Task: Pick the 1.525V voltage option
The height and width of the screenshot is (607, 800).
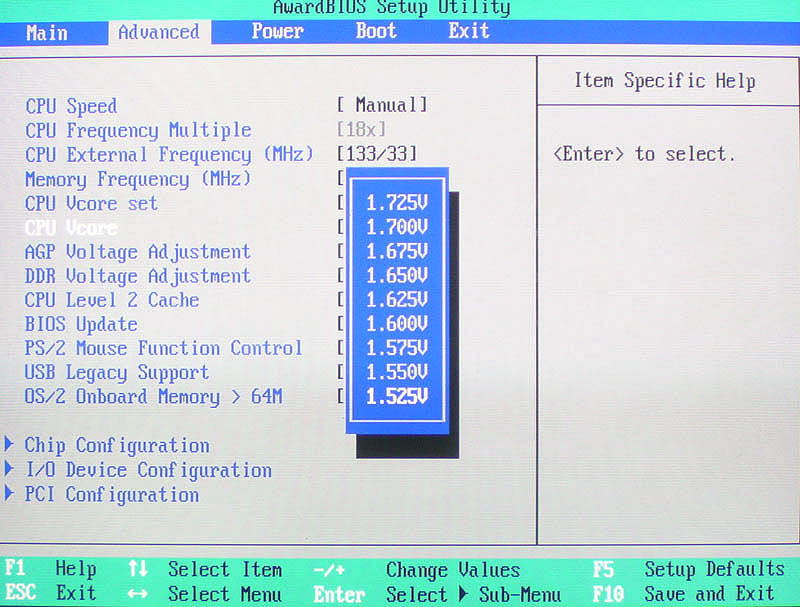Action: [397, 397]
